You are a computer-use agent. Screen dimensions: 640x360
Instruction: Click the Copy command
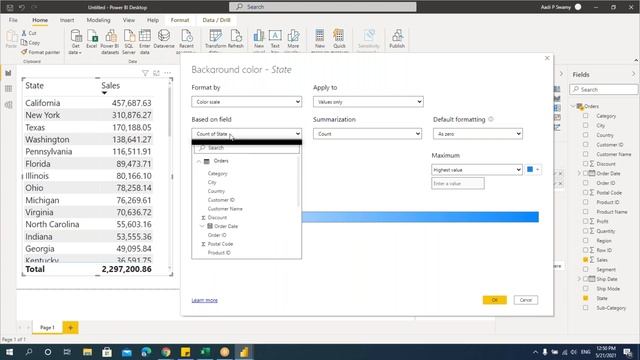point(31,42)
